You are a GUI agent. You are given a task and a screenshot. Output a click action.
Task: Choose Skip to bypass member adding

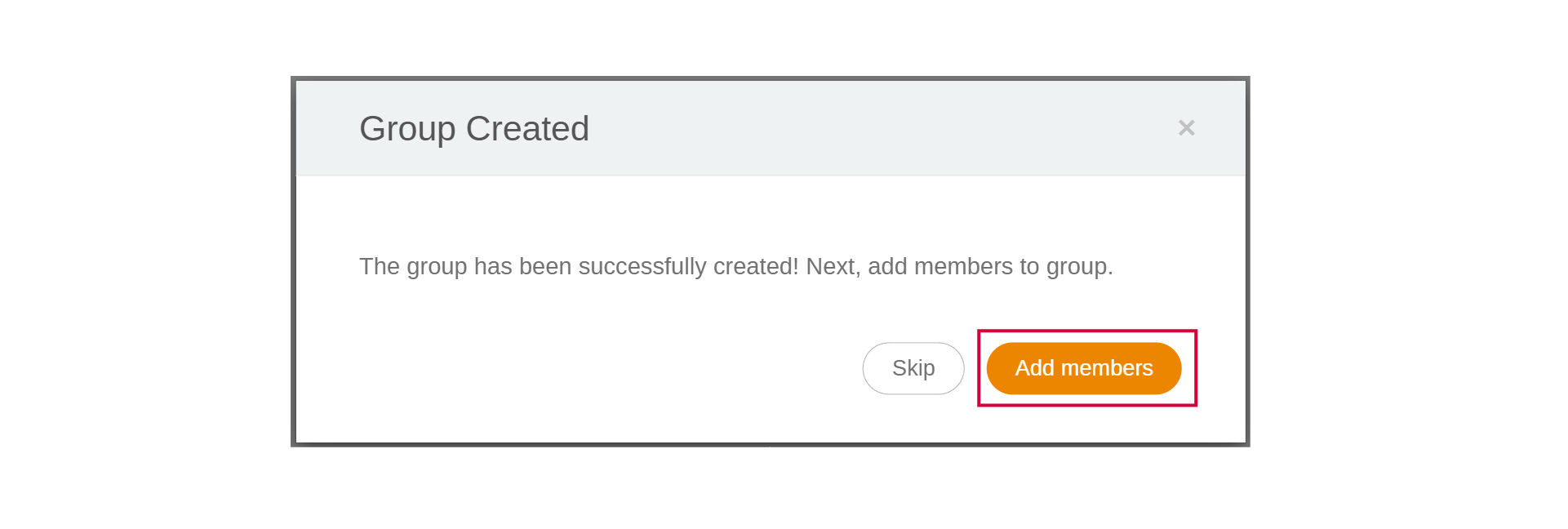(913, 368)
